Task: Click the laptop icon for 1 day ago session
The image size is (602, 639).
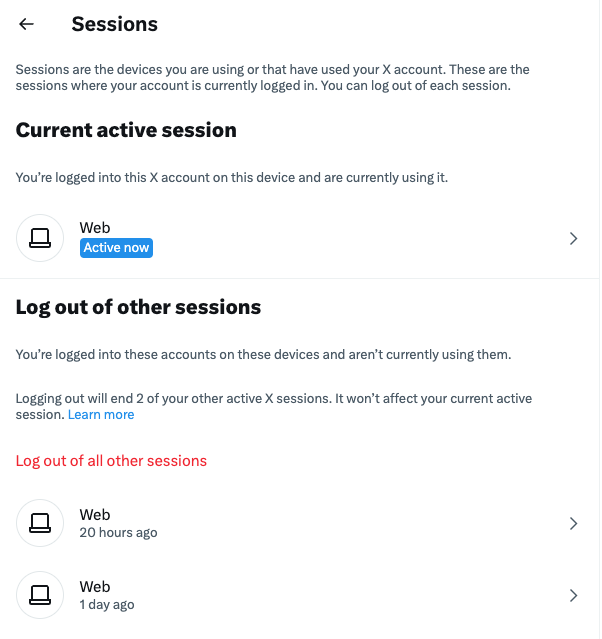Action: coord(40,595)
